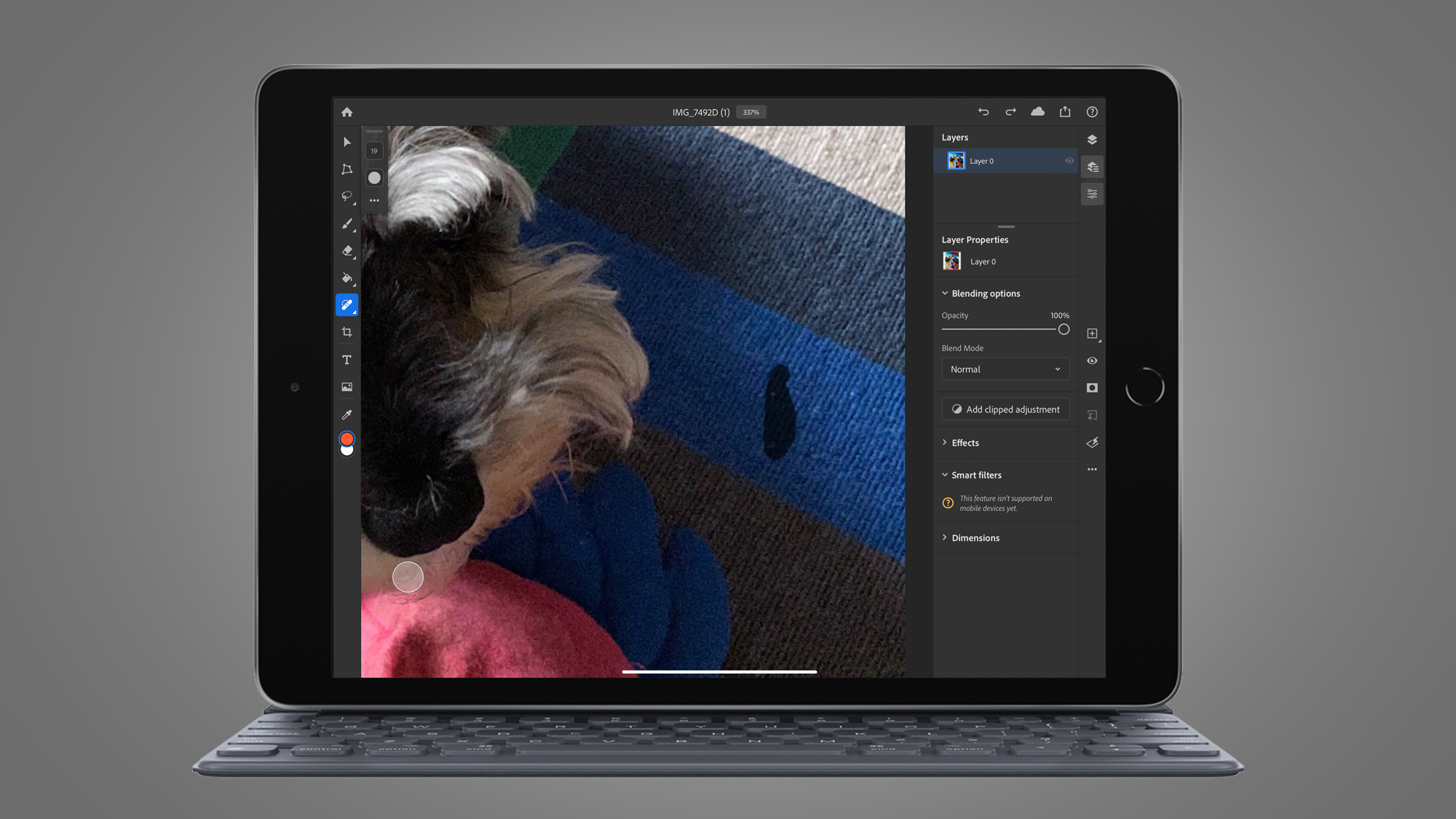Image resolution: width=1456 pixels, height=819 pixels.
Task: Select the Lasso selection tool
Action: click(x=347, y=197)
